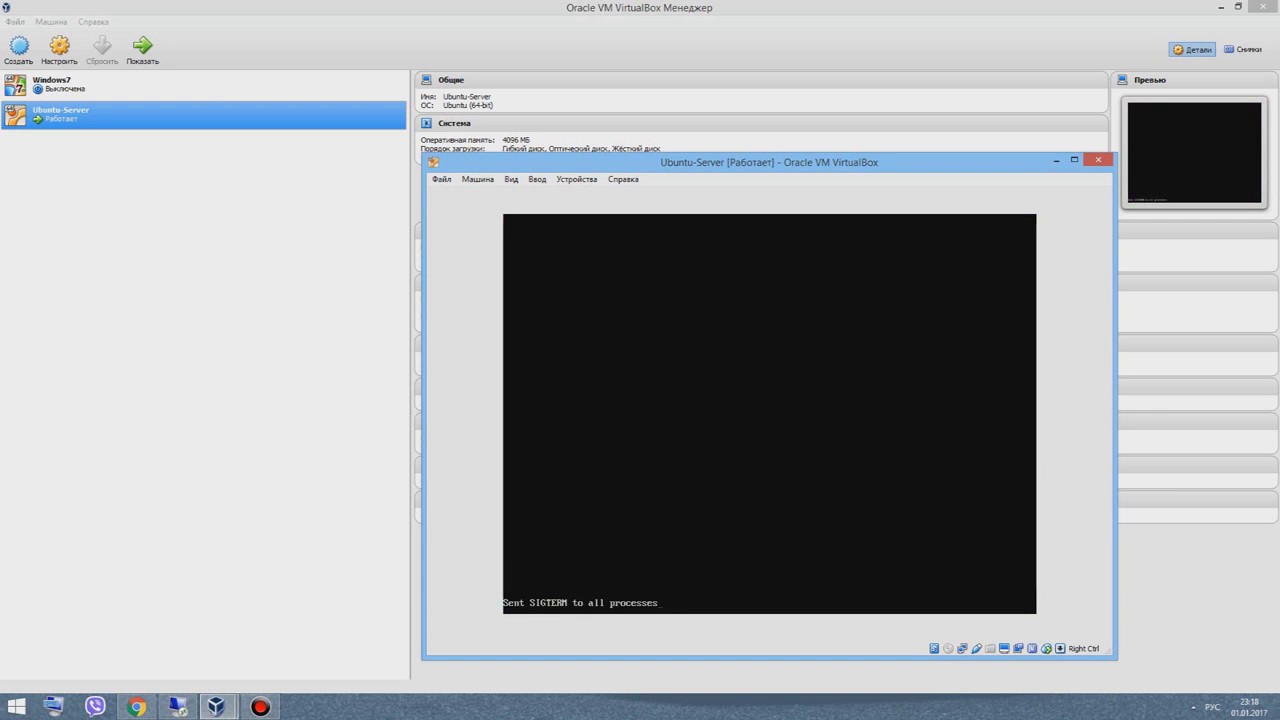The image size is (1280, 720).
Task: Click 'Sent SIGTERM to all processes' line
Action: click(x=580, y=603)
